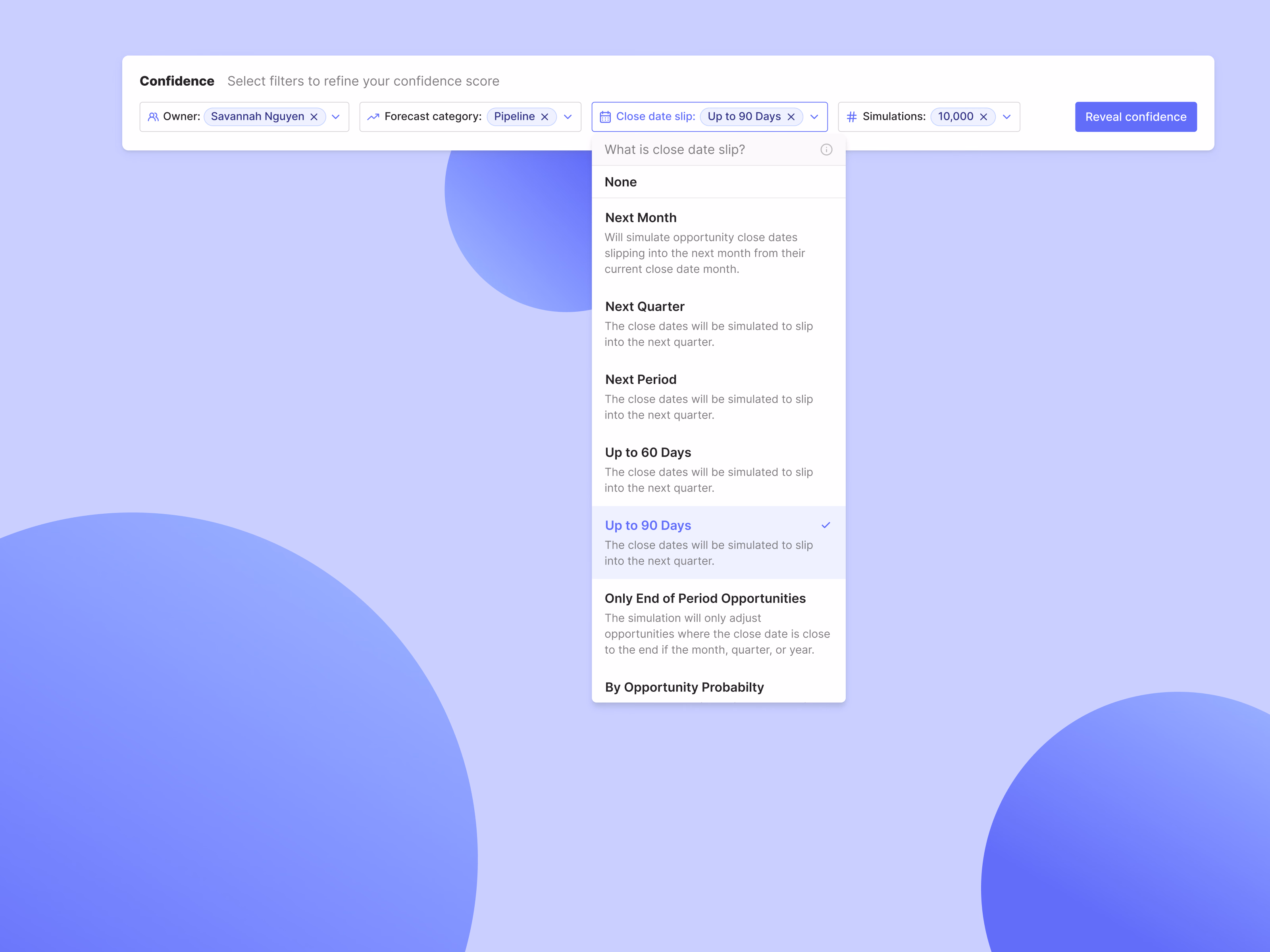Click the Reveal confidence button
This screenshot has height=952, width=1270.
coord(1135,117)
